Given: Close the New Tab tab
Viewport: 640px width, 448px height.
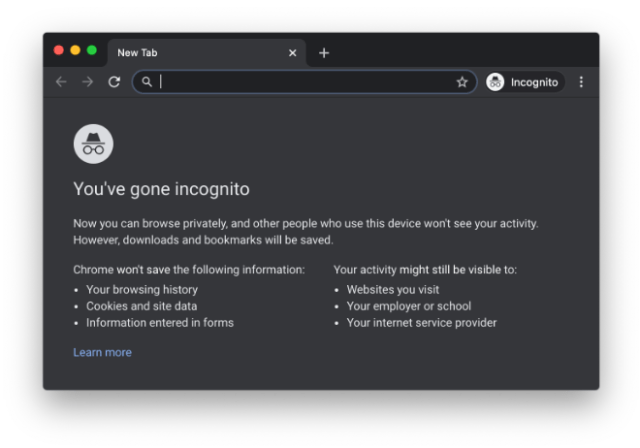Looking at the screenshot, I should 292,53.
